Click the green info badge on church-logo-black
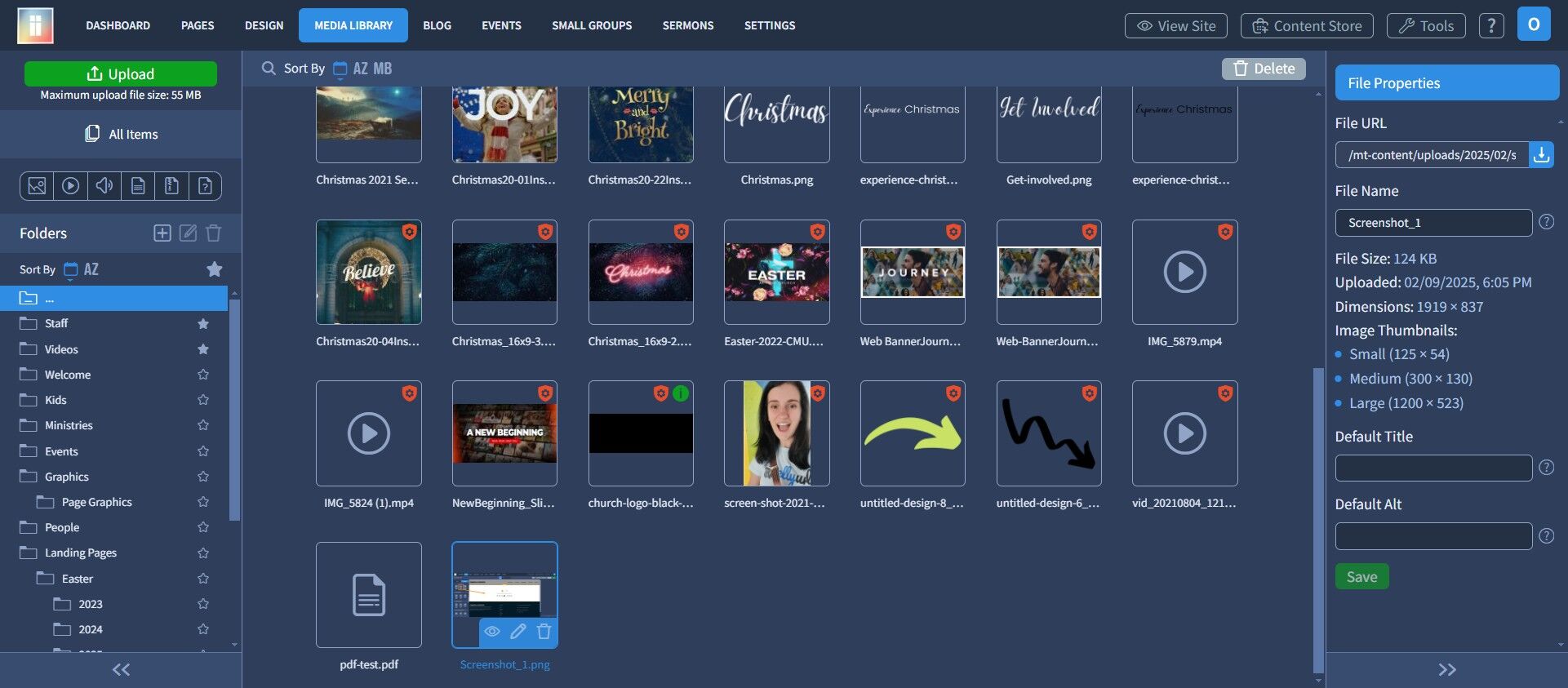The image size is (1568, 688). [681, 393]
